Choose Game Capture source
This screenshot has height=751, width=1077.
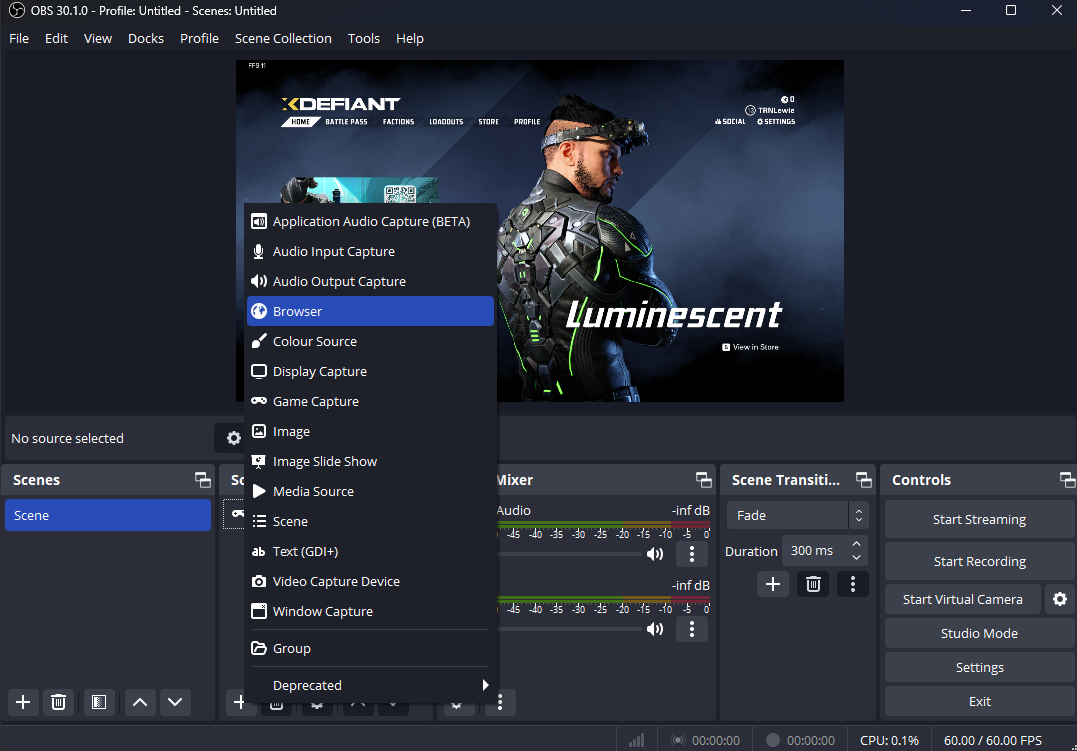click(x=370, y=401)
